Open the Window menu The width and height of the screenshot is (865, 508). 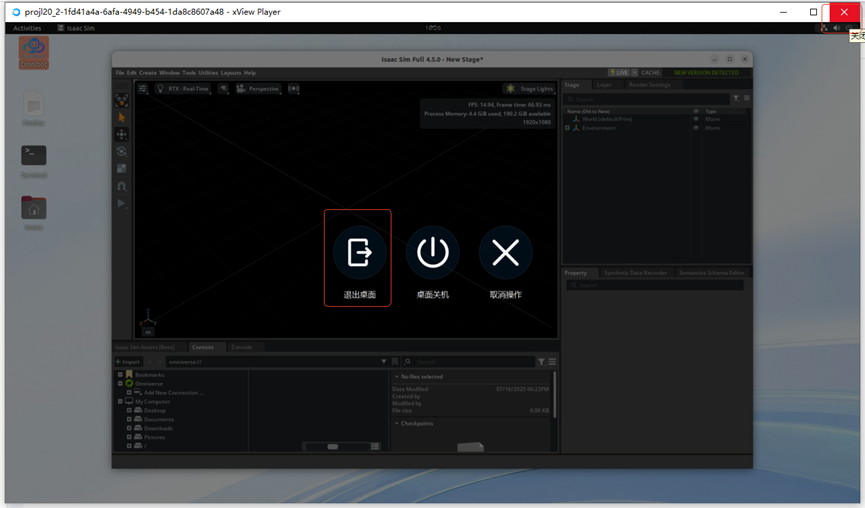coord(169,73)
